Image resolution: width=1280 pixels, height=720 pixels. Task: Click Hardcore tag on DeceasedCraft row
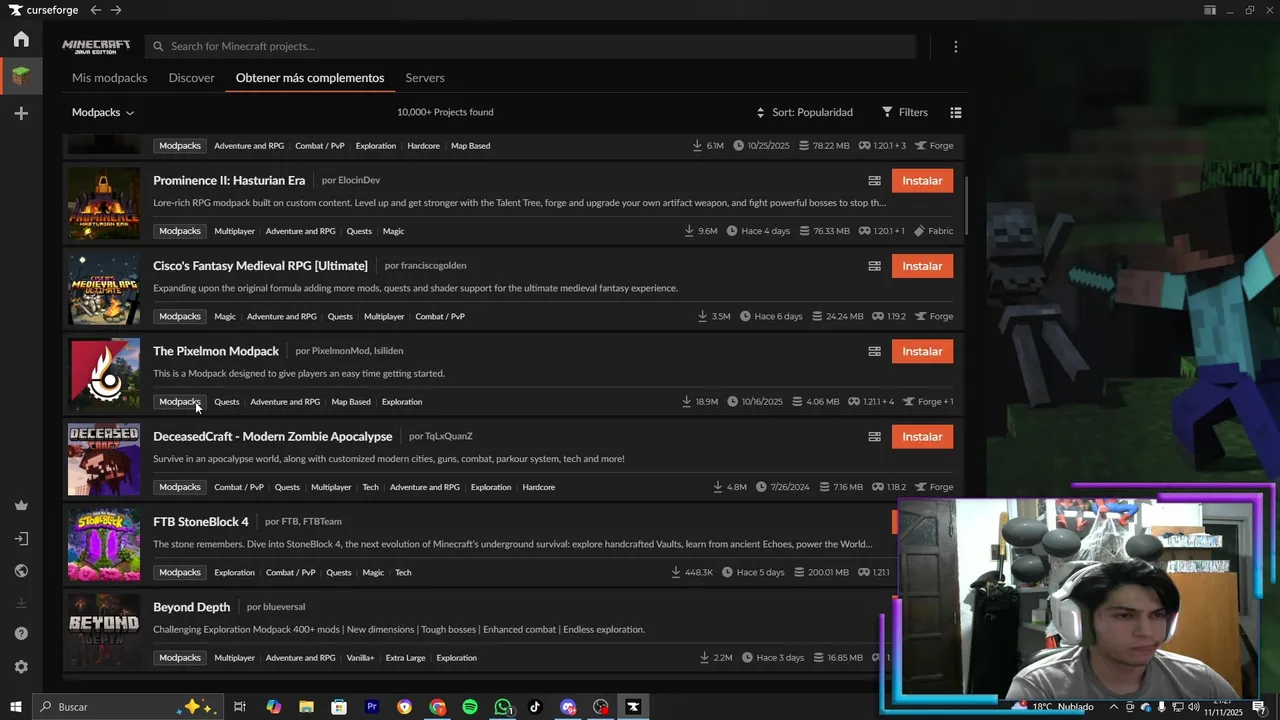coord(538,487)
